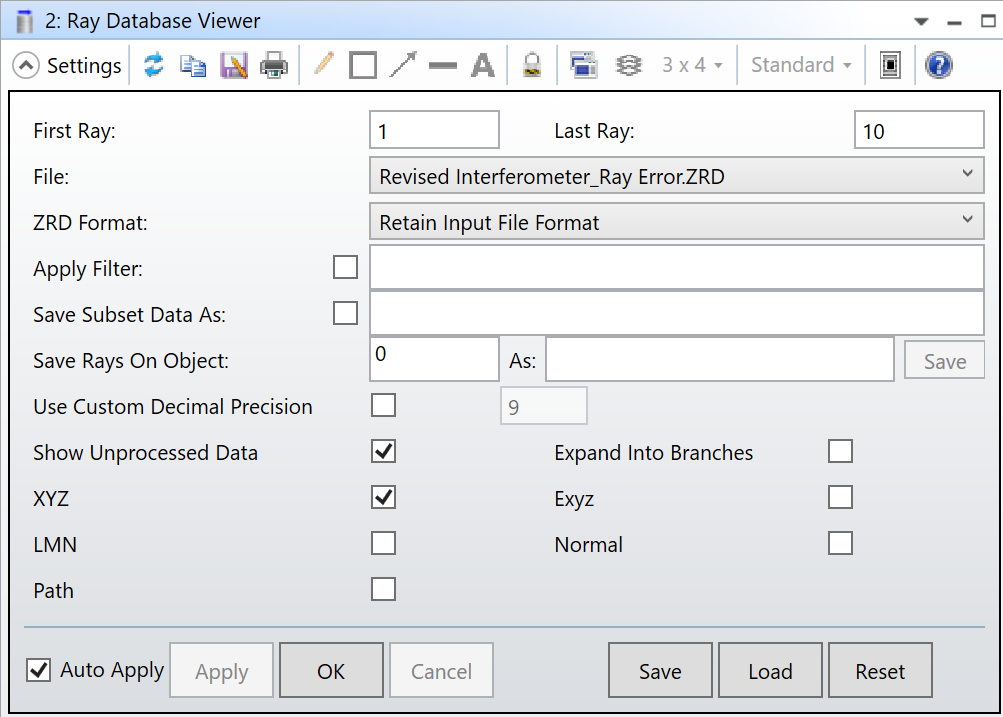Viewport: 1003px width, 717px height.
Task: Click the As: filename field
Action: pyautogui.click(x=720, y=359)
